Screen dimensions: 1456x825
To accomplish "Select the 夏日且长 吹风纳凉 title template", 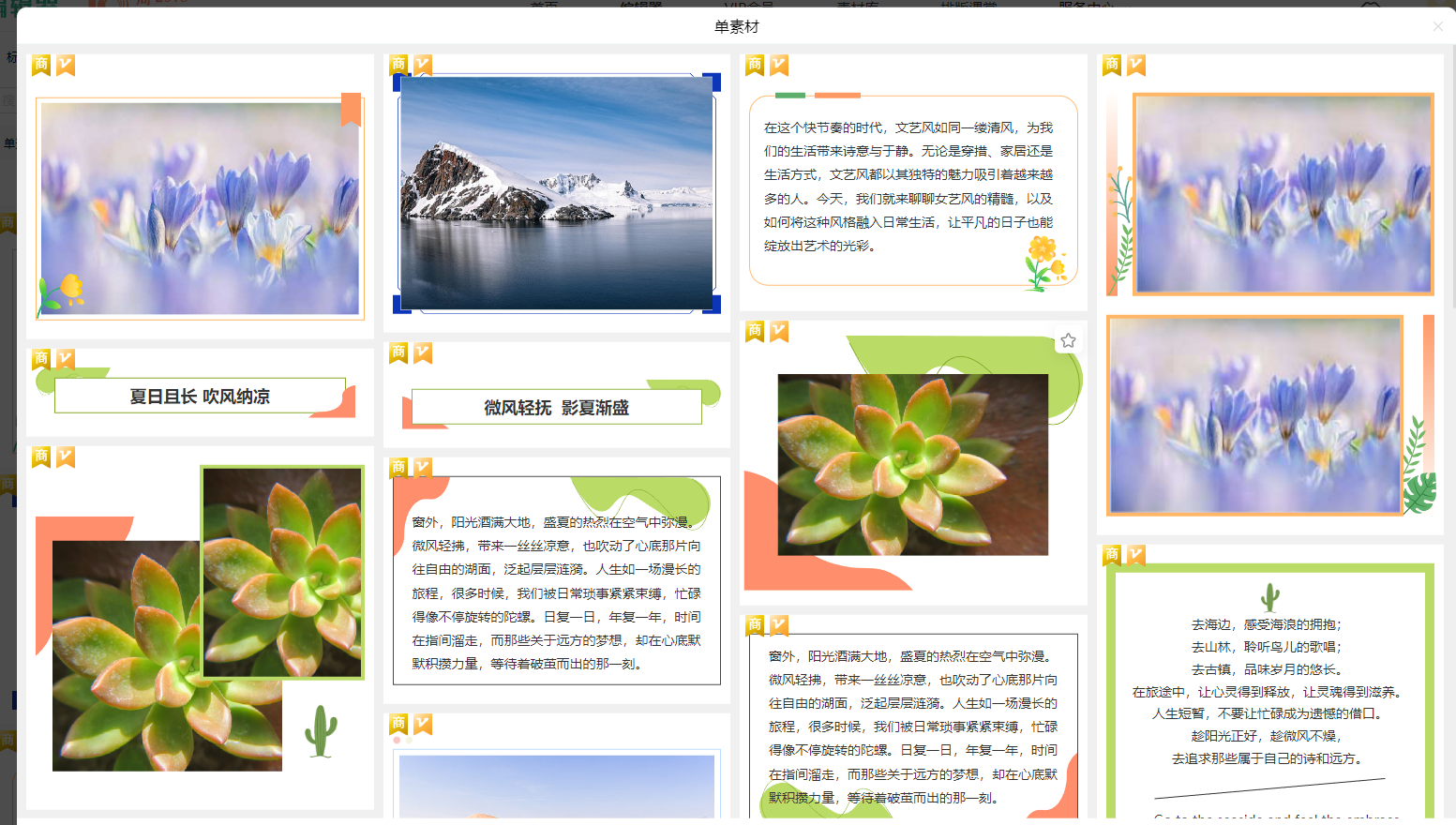I will point(200,397).
